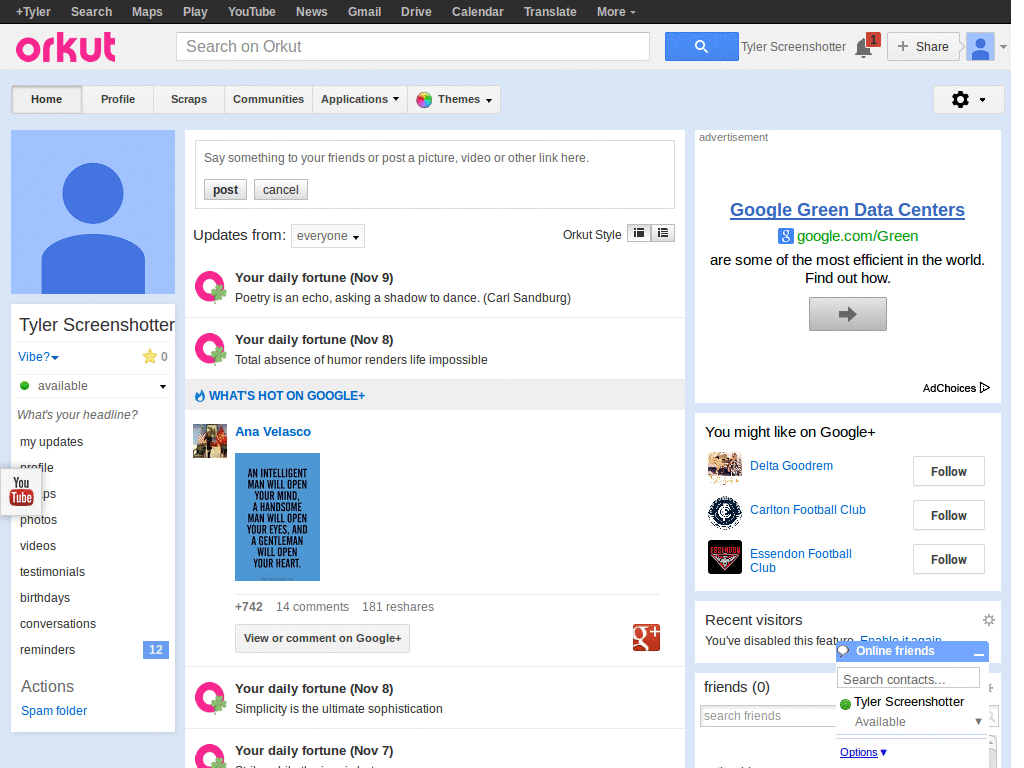This screenshot has height=768, width=1024.
Task: Open my updates in the sidebar
Action: coord(52,441)
